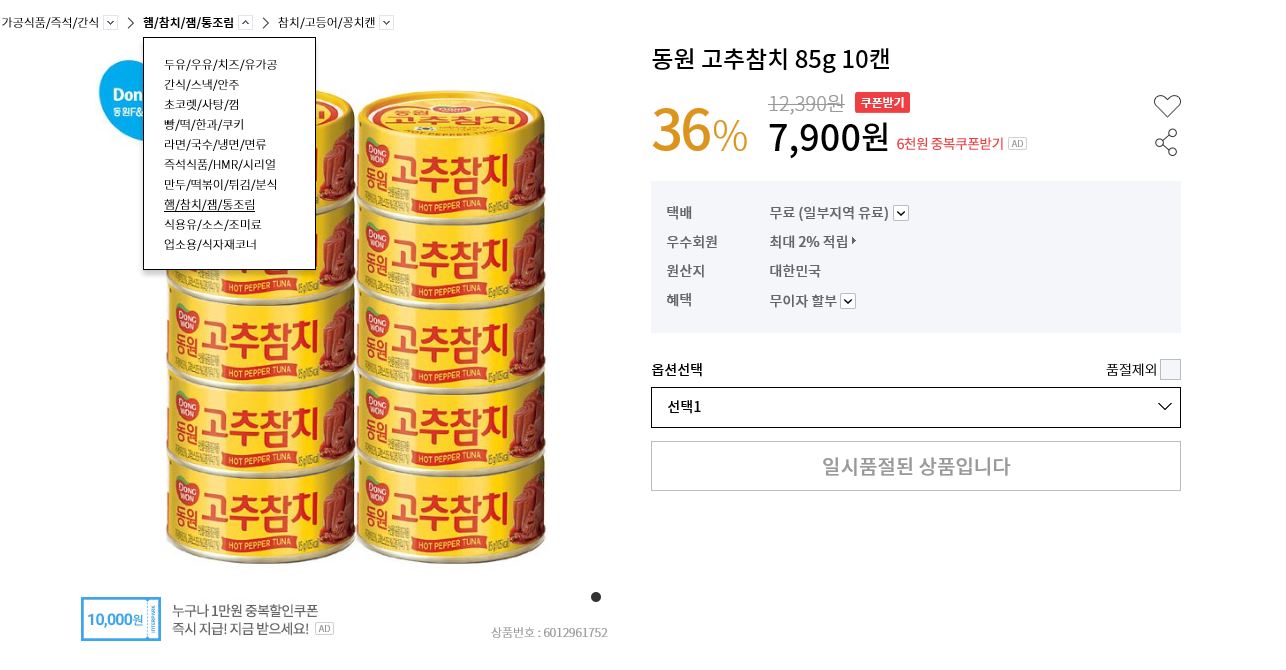Expand the 무이자 할부 benefits dropdown
Screen dimensions: 1286x670
coord(848,301)
